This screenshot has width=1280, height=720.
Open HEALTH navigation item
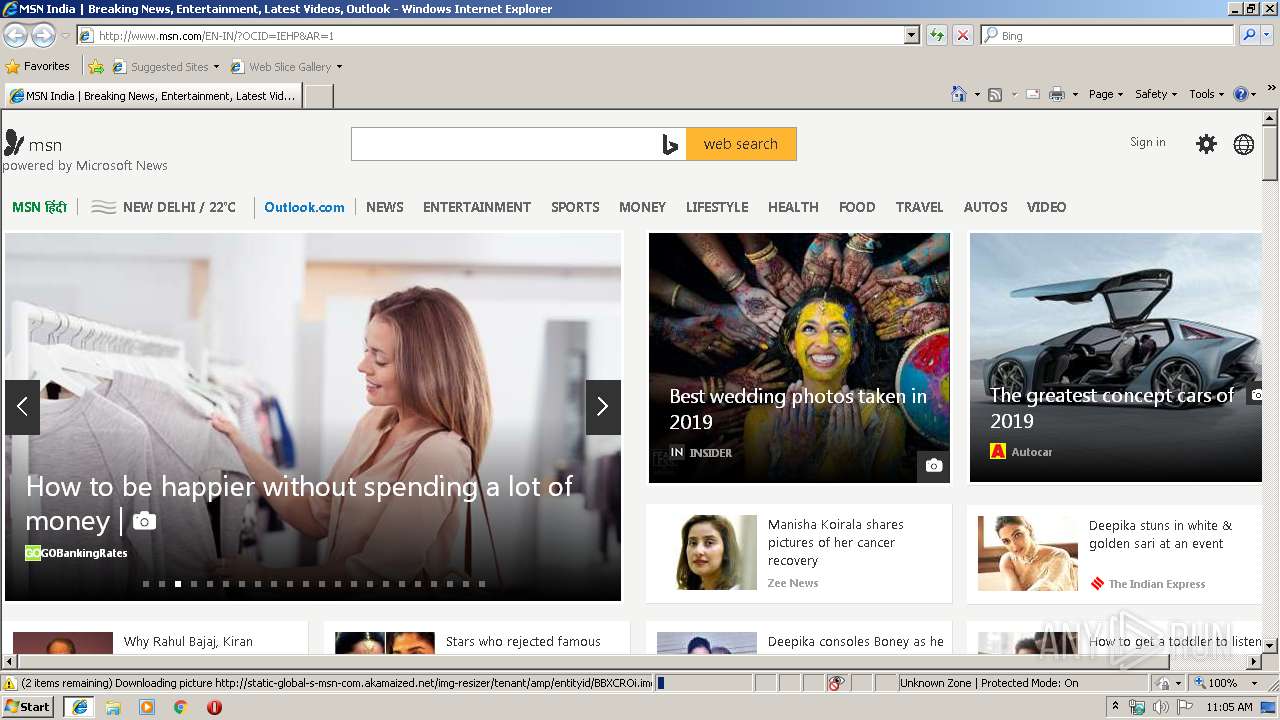[x=793, y=207]
